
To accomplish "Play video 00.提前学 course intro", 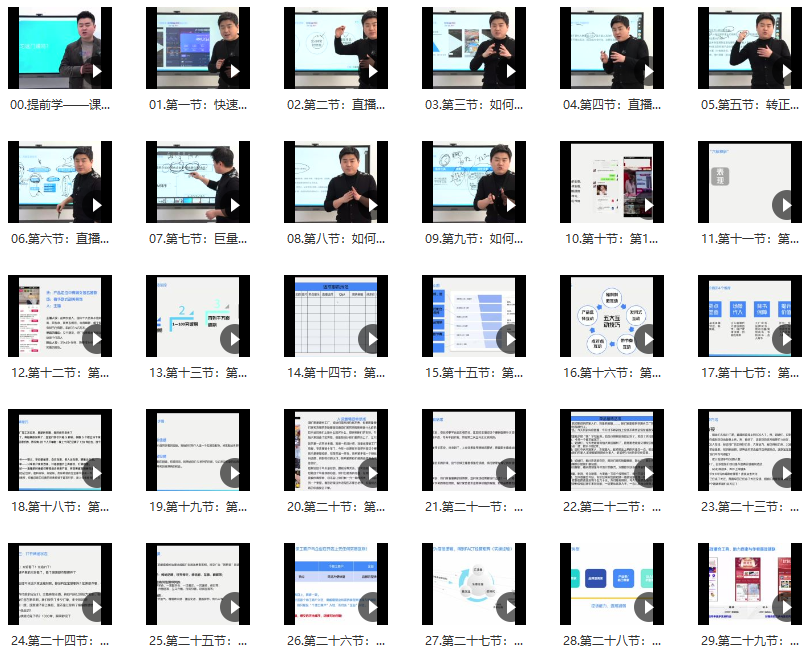I will [96, 71].
